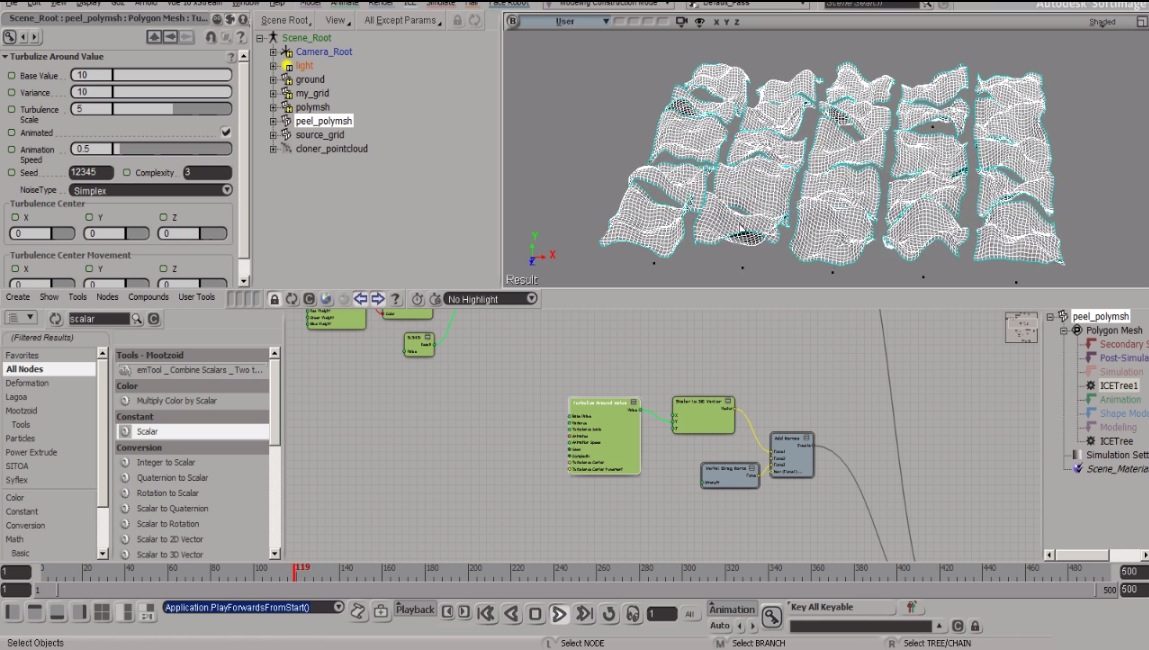Click the search magnifier next to scalar field
1149x650 pixels.
click(137, 319)
